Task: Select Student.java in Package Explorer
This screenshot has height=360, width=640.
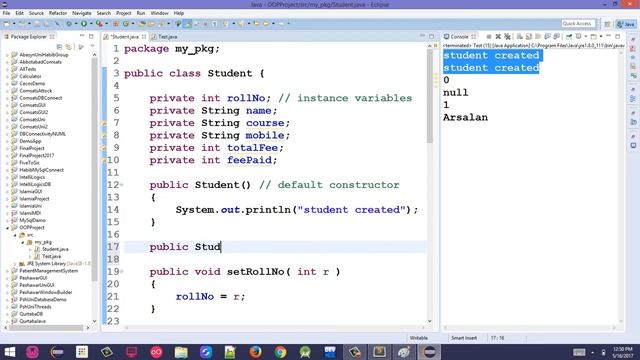Action: (55, 249)
